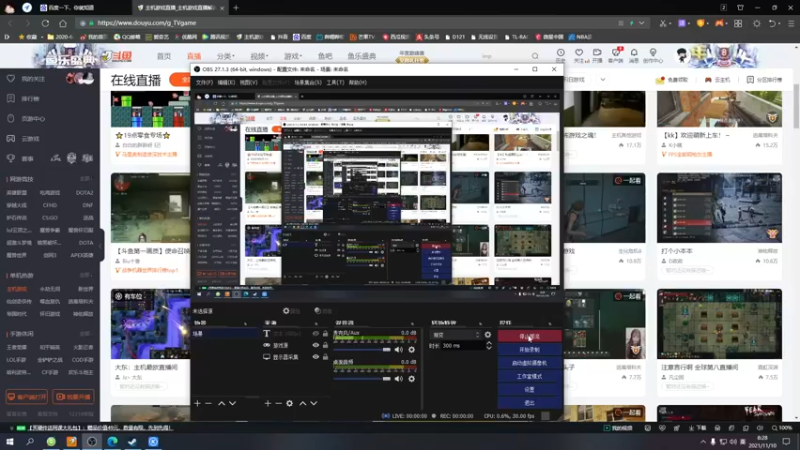
Task: Open the 云主机 gamepad icon link
Action: pyautogui.click(x=708, y=80)
